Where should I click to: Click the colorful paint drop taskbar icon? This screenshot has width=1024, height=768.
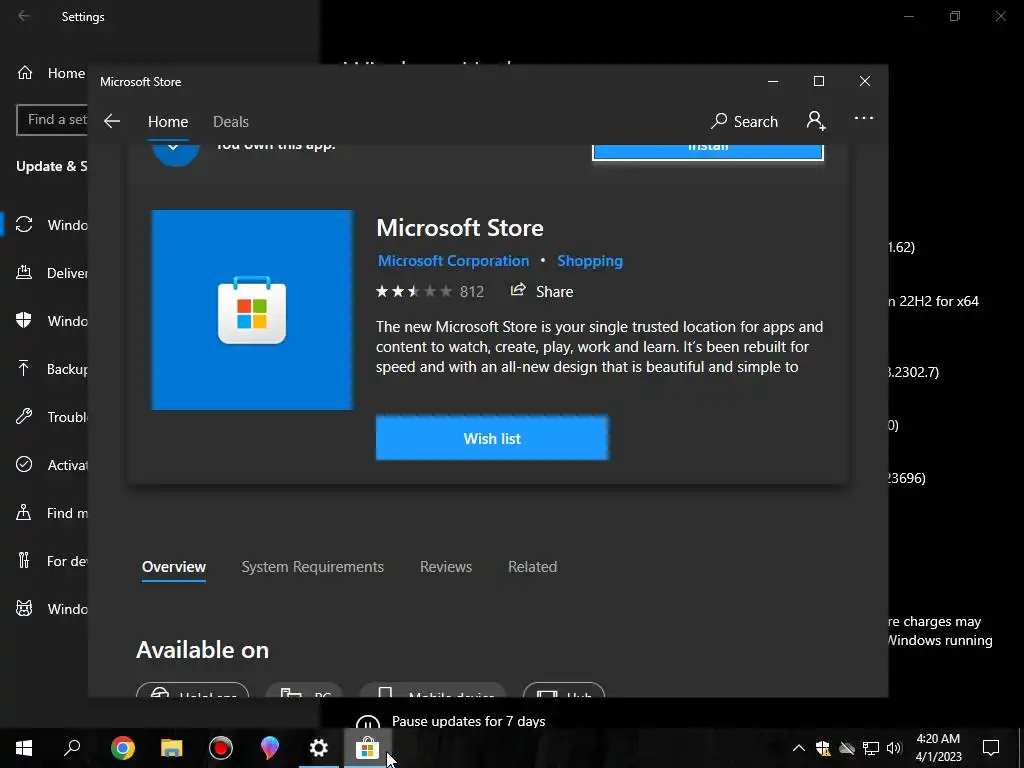pos(269,748)
